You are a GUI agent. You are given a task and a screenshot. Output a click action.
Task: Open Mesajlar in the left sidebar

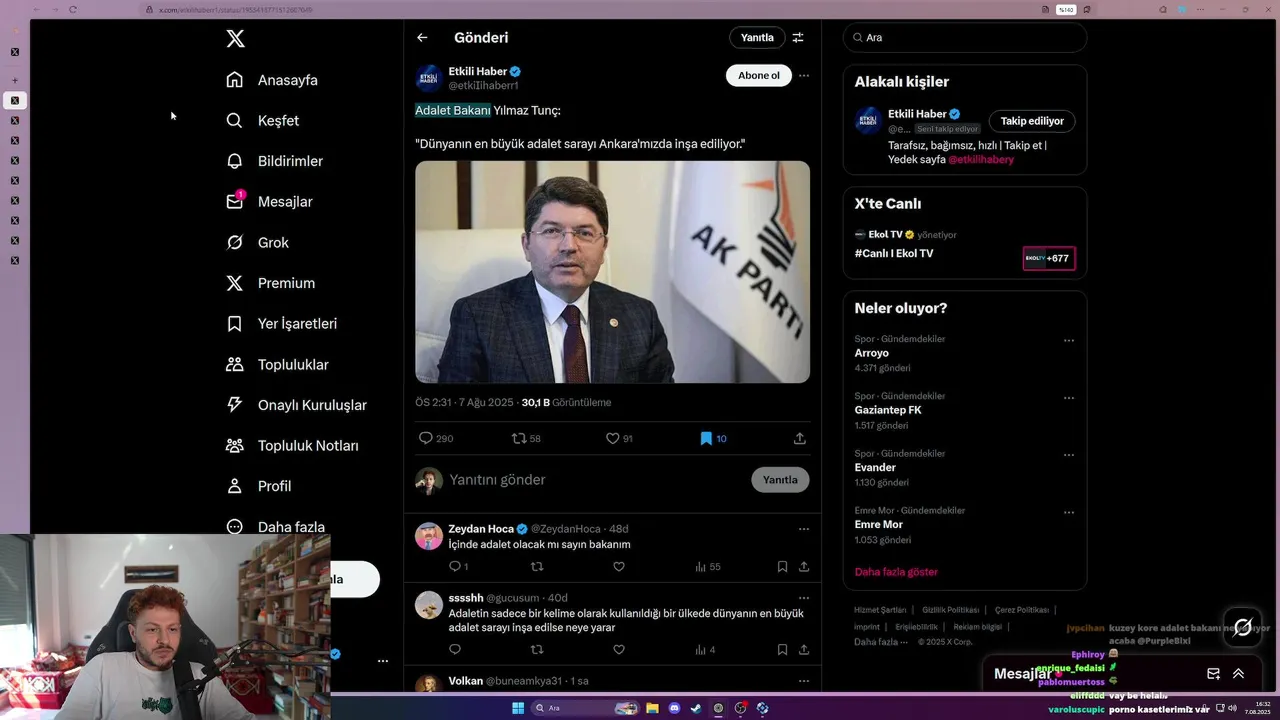(270, 201)
